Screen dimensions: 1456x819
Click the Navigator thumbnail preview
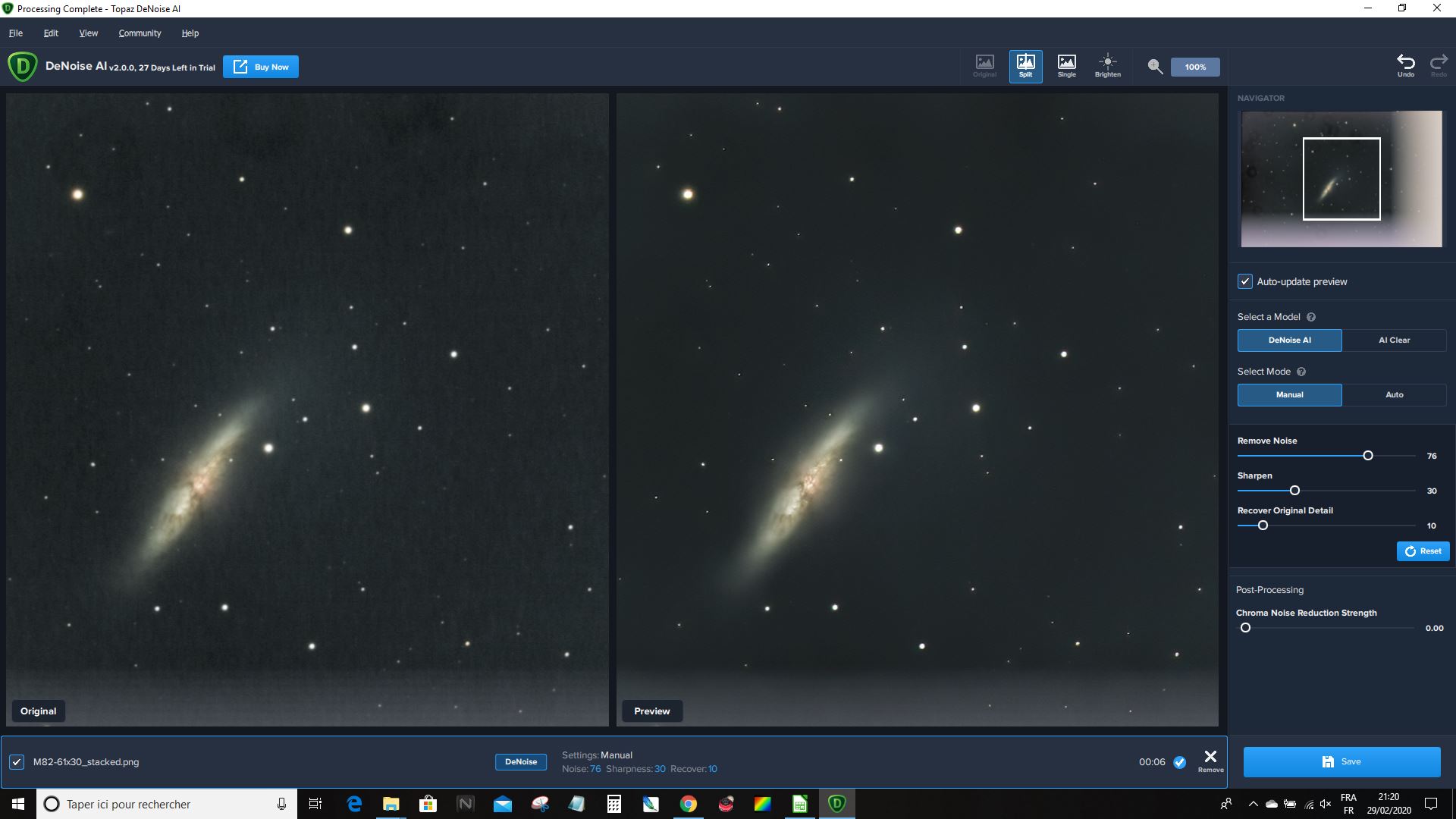(1341, 179)
